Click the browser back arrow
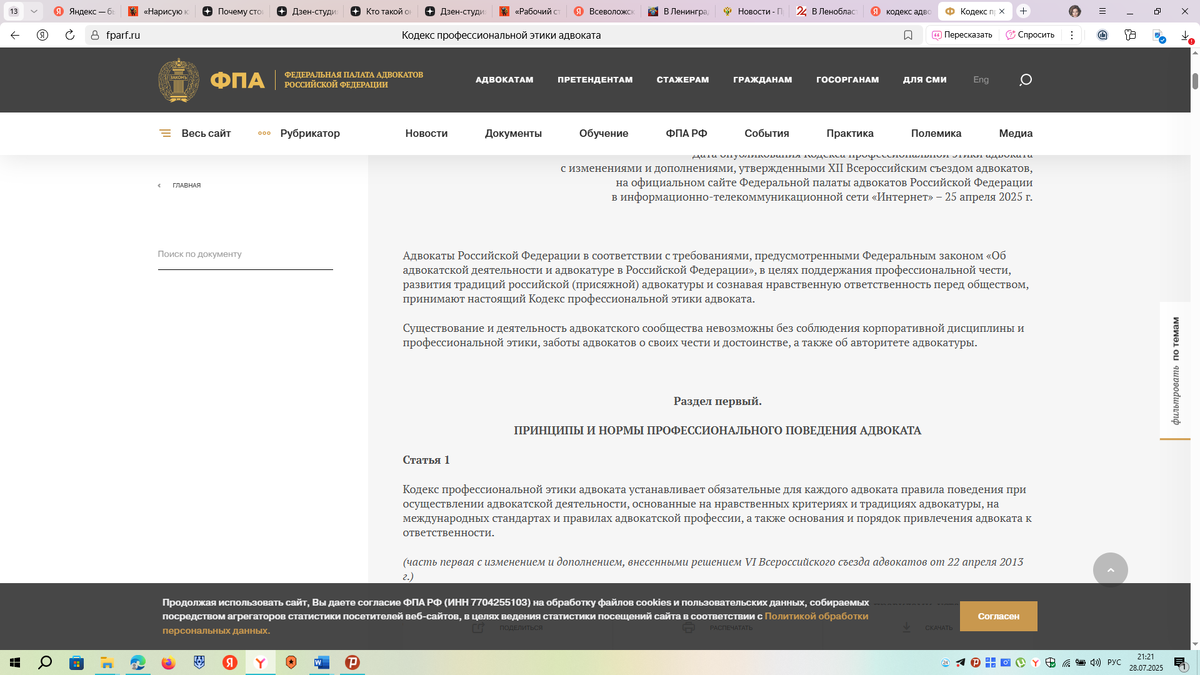The width and height of the screenshot is (1200, 675). (15, 34)
